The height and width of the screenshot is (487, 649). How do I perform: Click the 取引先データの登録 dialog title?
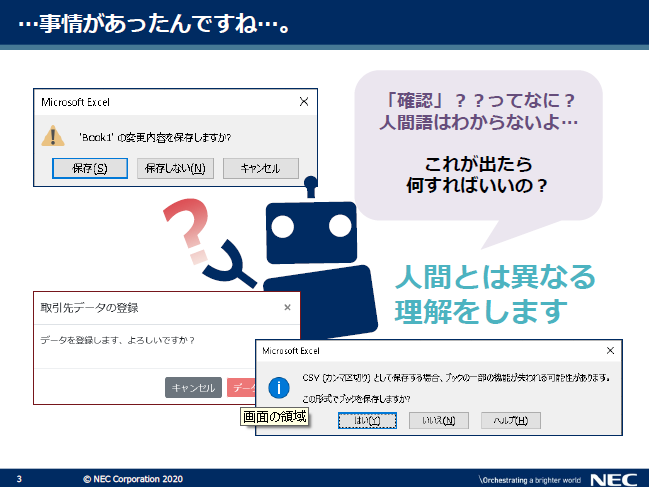pos(89,308)
